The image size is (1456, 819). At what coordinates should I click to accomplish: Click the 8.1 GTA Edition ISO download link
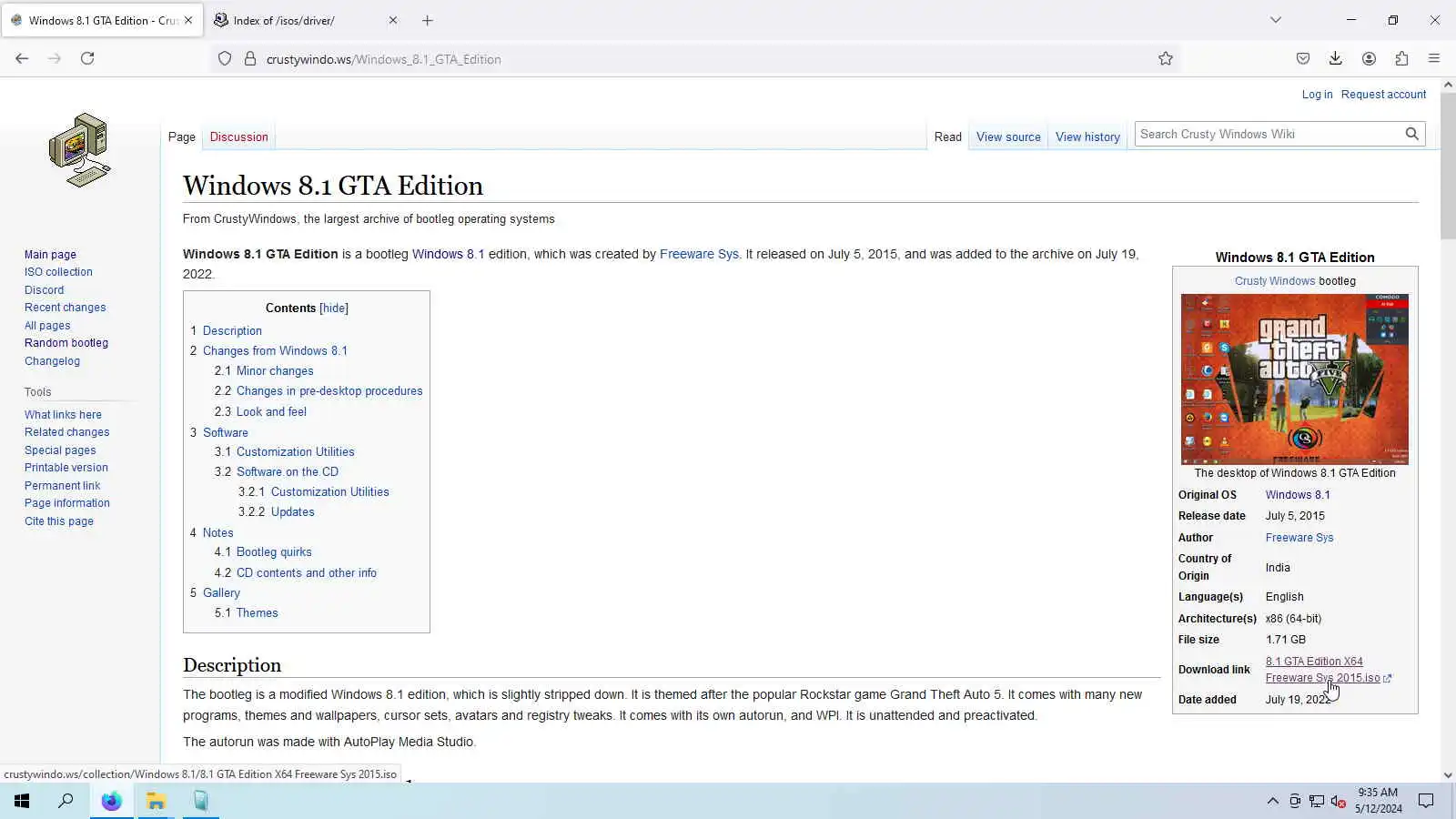[x=1323, y=670]
